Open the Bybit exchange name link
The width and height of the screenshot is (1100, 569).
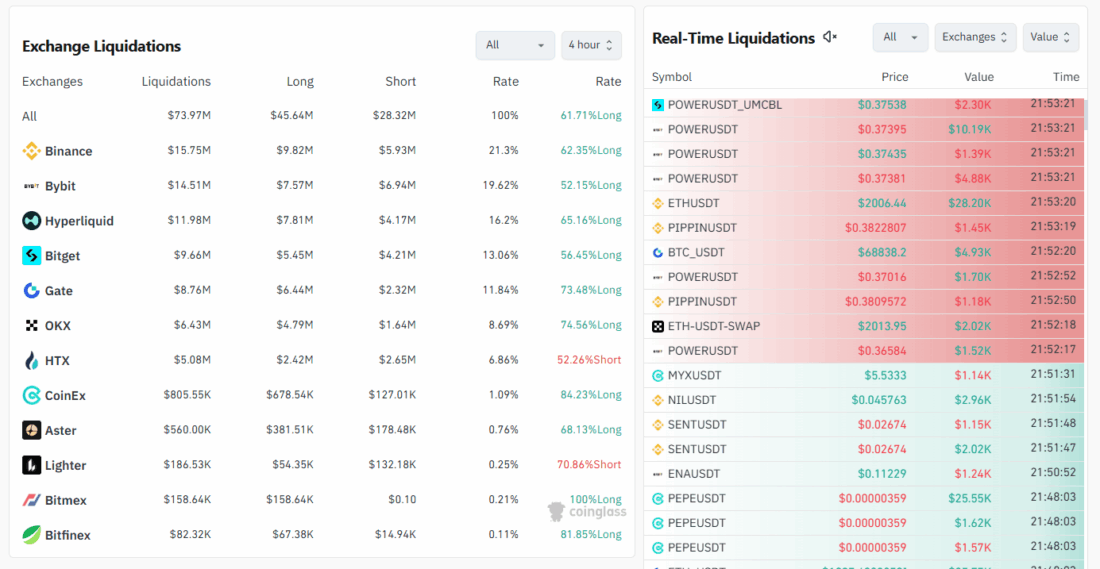coord(60,186)
